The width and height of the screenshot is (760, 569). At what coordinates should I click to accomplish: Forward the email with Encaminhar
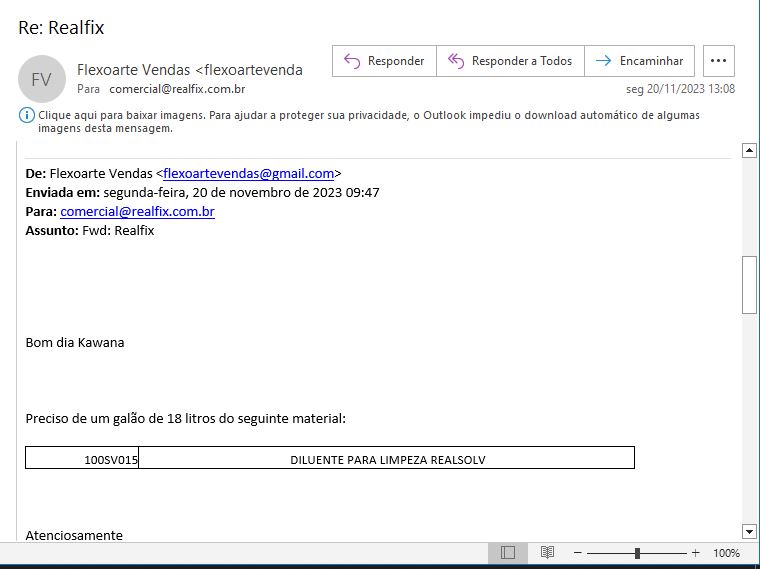(640, 61)
